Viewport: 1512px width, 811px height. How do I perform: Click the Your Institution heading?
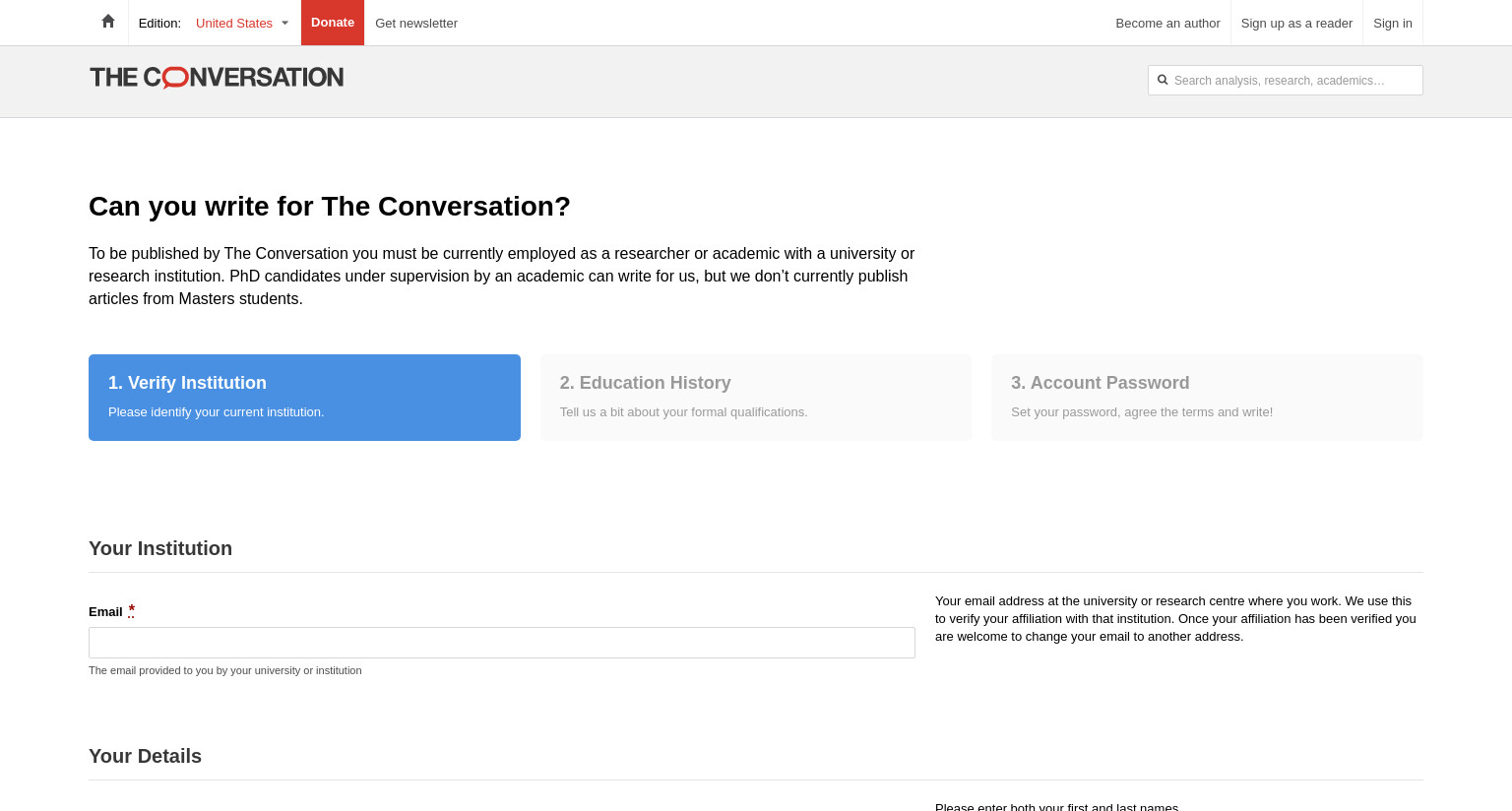(x=160, y=548)
